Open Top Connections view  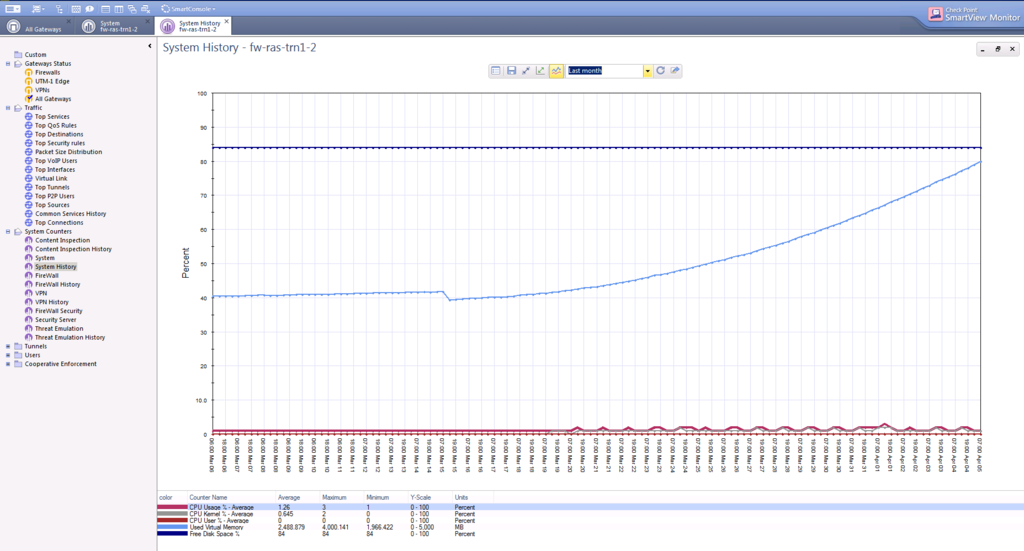pyautogui.click(x=59, y=223)
